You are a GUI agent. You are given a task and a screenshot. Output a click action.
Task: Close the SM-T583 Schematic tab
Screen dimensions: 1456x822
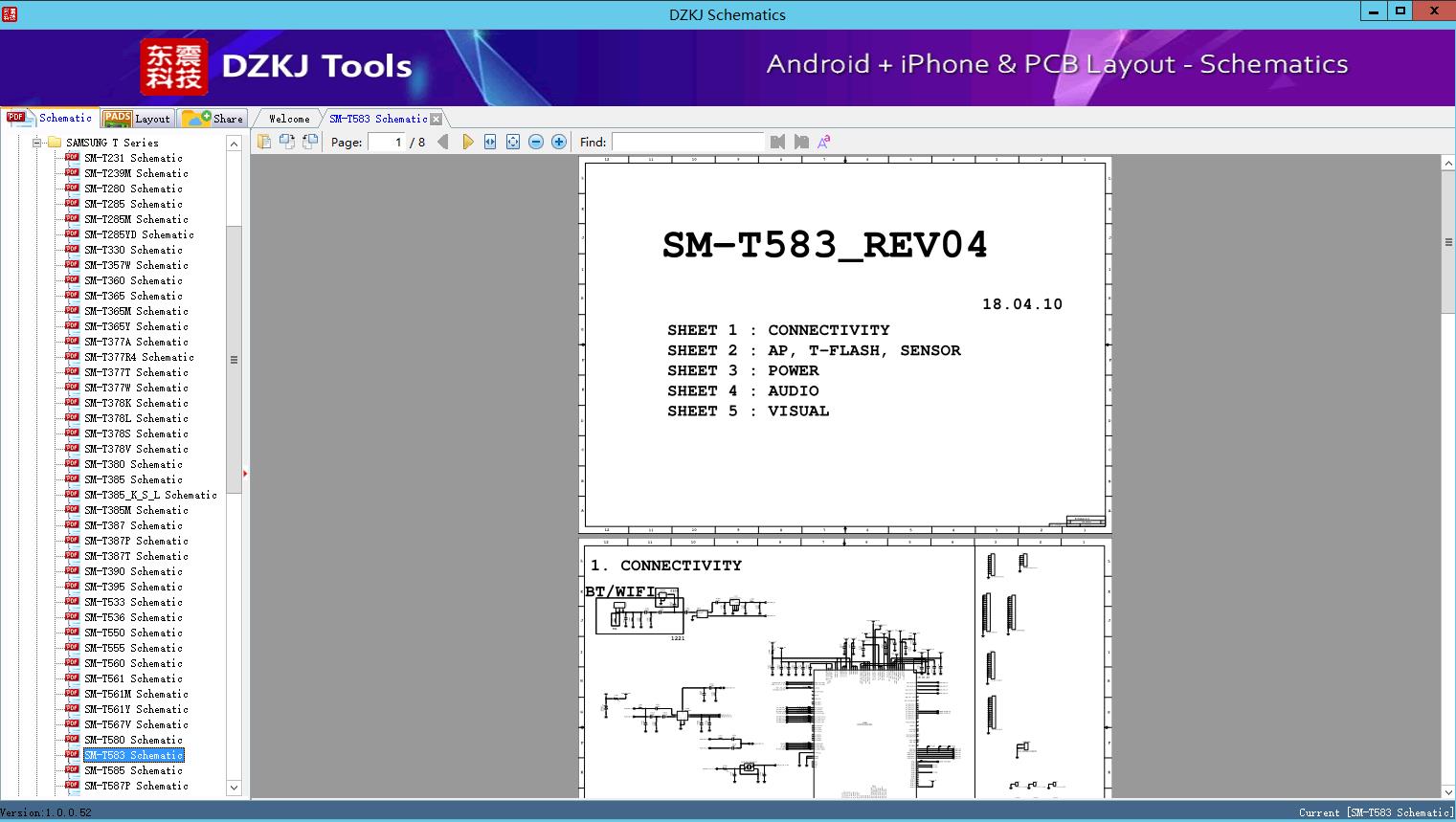(x=437, y=119)
